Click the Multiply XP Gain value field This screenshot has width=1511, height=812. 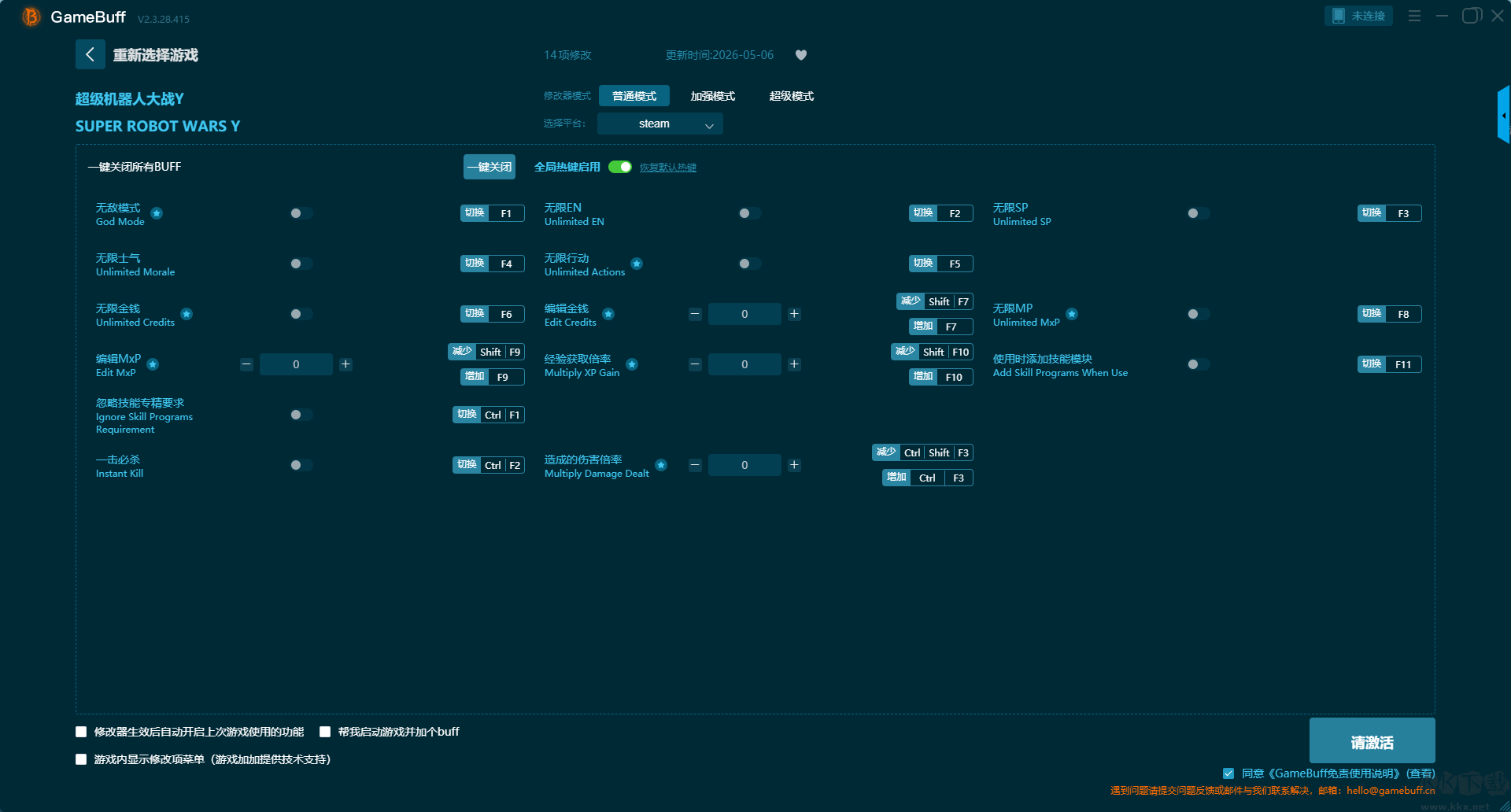point(744,364)
